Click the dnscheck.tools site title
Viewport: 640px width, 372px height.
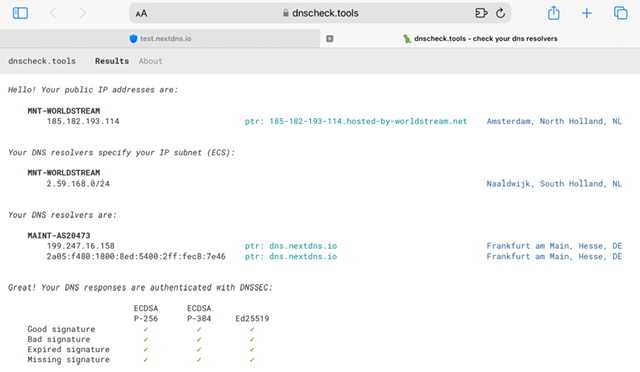pos(42,61)
